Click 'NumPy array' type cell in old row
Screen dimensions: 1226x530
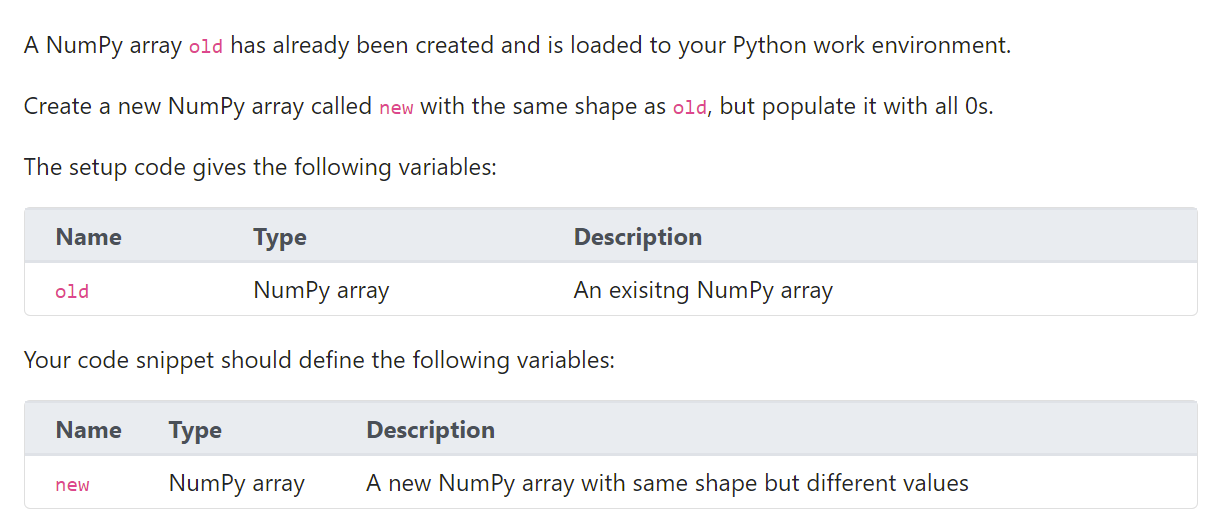pos(321,291)
